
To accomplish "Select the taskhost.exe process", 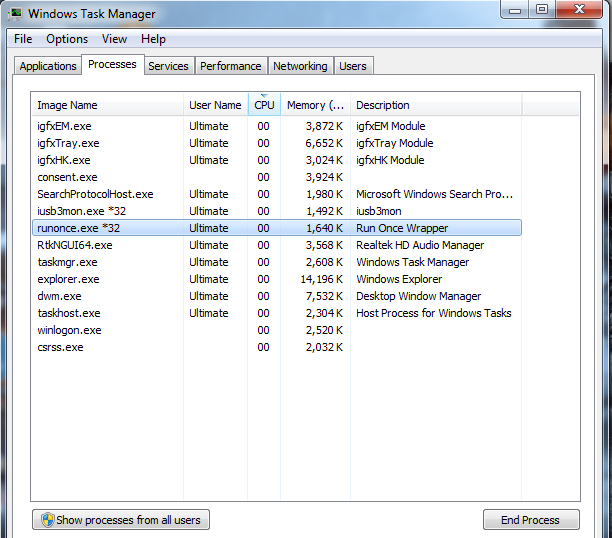I will click(277, 313).
